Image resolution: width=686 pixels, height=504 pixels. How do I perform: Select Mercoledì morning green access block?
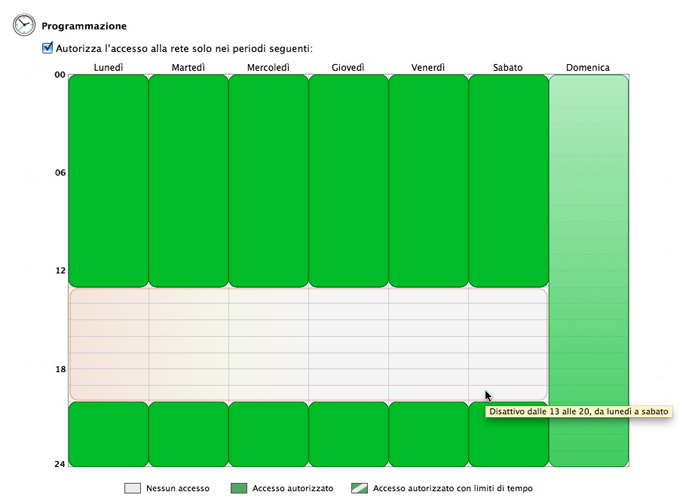tap(269, 181)
